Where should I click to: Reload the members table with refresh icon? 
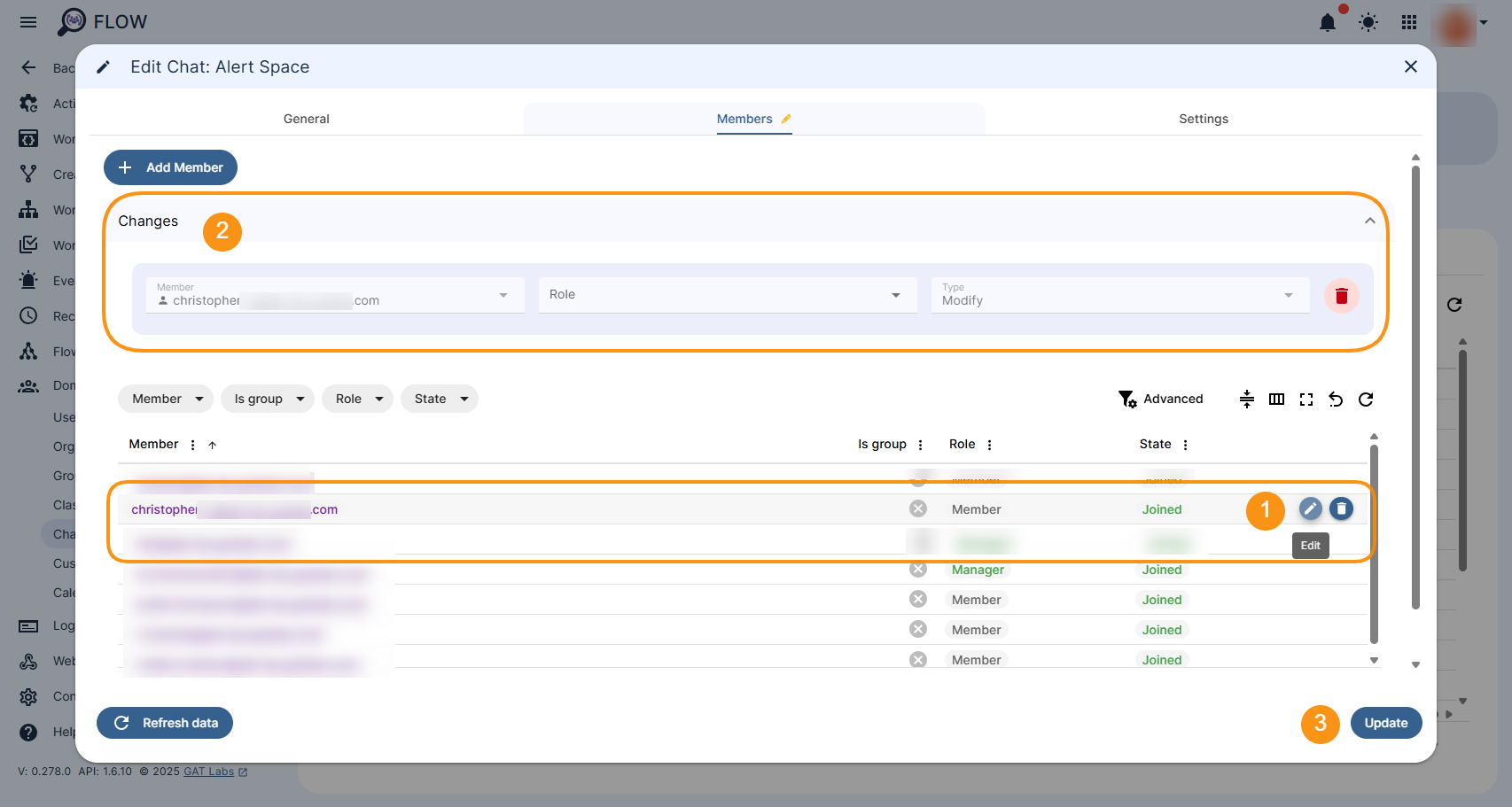tap(1366, 400)
